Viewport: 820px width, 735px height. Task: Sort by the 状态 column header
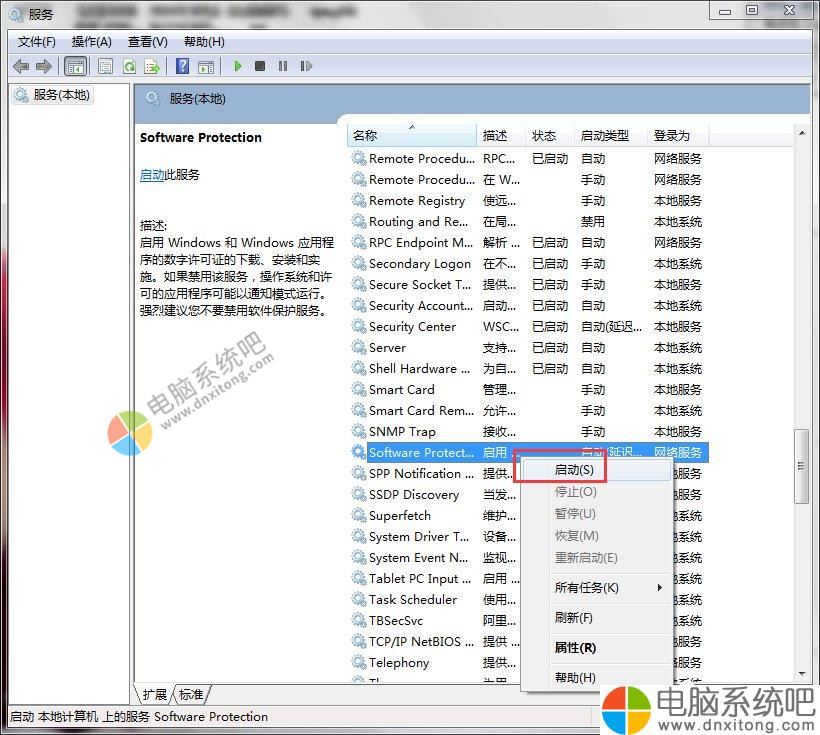point(549,135)
